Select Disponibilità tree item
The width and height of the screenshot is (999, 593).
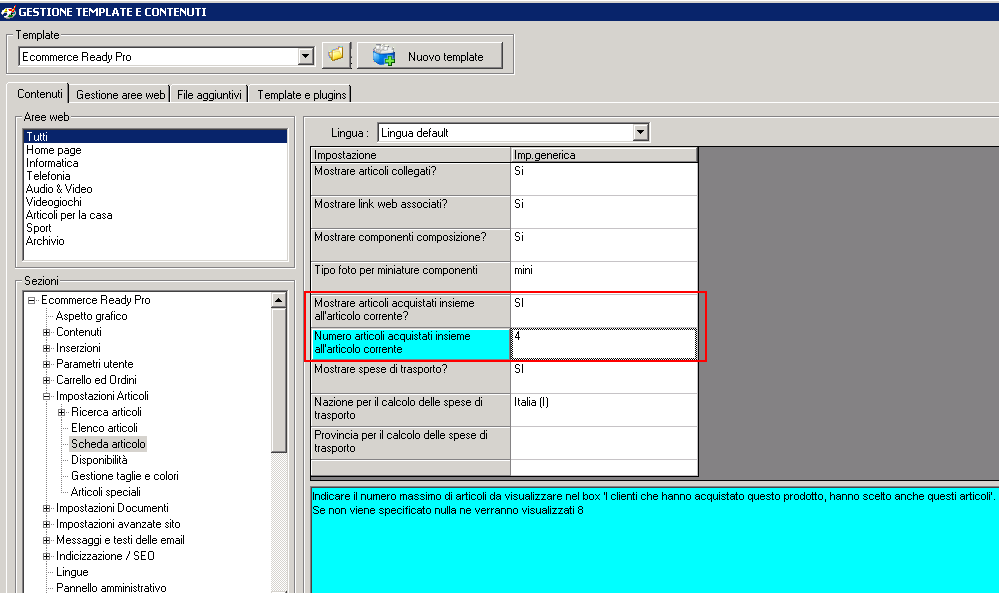[99, 460]
